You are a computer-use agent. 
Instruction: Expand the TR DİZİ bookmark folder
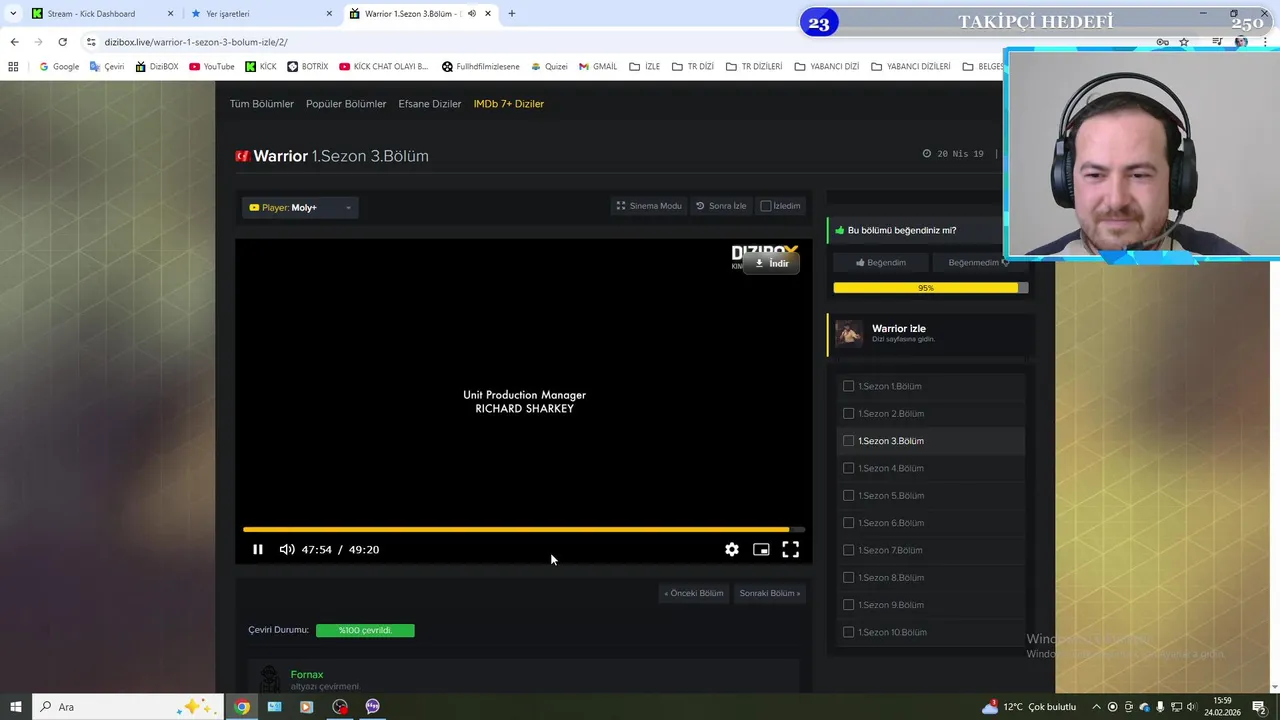(x=693, y=67)
